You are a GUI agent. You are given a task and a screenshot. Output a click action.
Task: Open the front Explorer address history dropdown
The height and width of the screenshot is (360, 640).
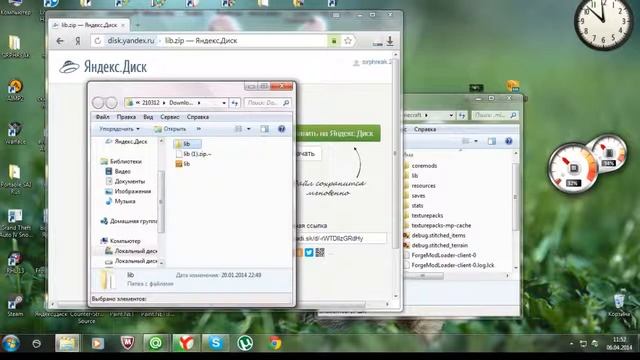224,103
